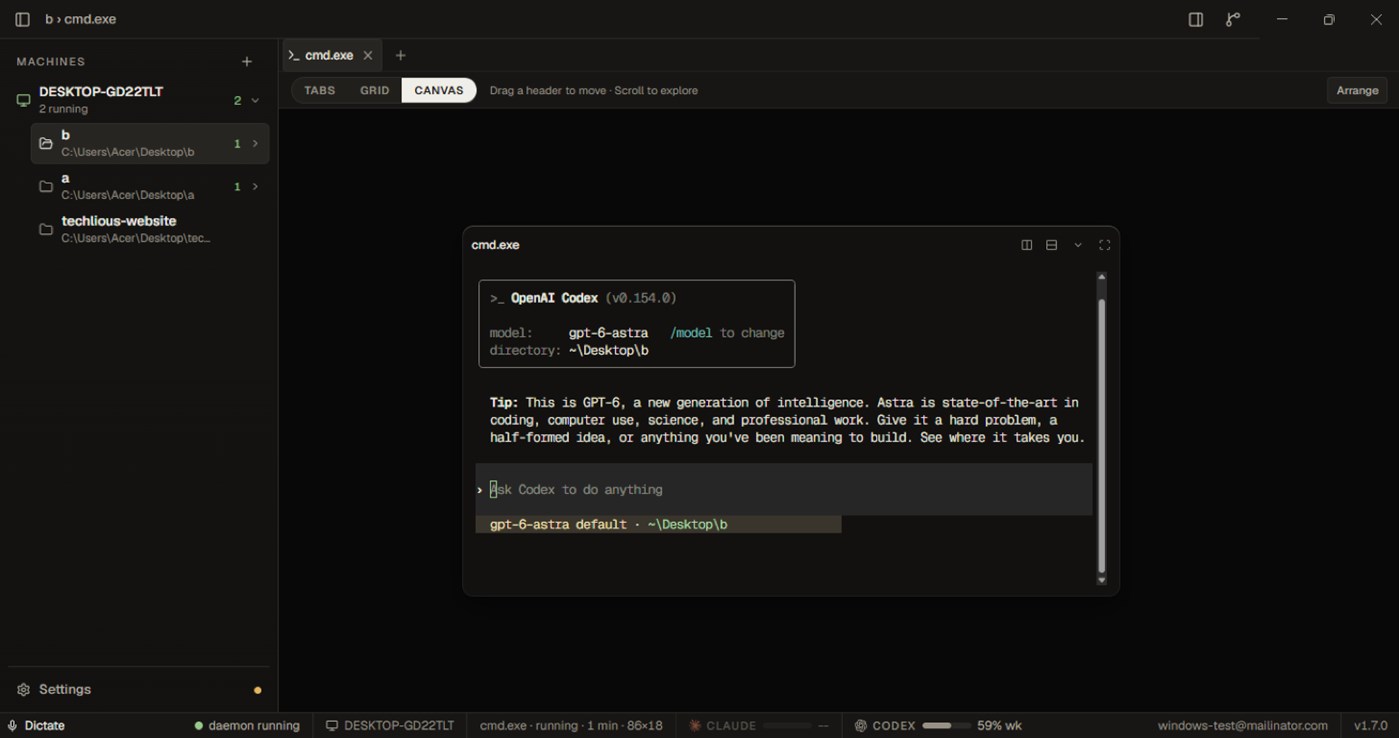Switch to the TABS view
Viewport: 1399px width, 738px height.
(x=320, y=90)
